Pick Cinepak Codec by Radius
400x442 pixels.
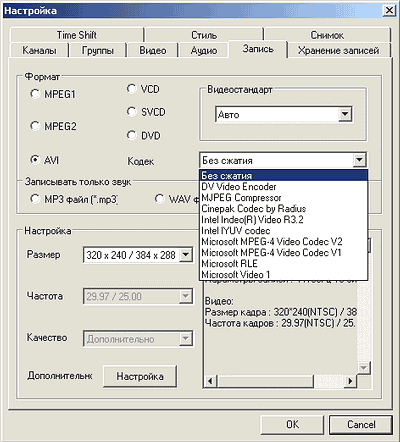tap(284, 208)
